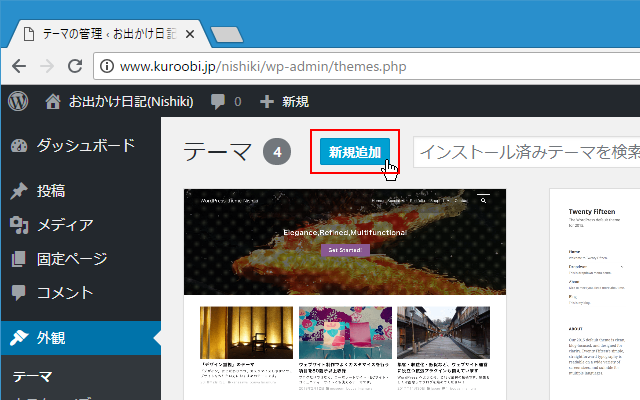This screenshot has width=640, height=400.
Task: Click the メディア media icon
Action: click(19, 225)
